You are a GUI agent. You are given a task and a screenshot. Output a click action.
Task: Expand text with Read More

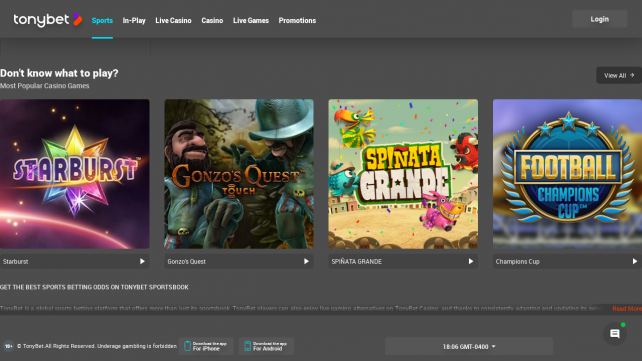627,309
